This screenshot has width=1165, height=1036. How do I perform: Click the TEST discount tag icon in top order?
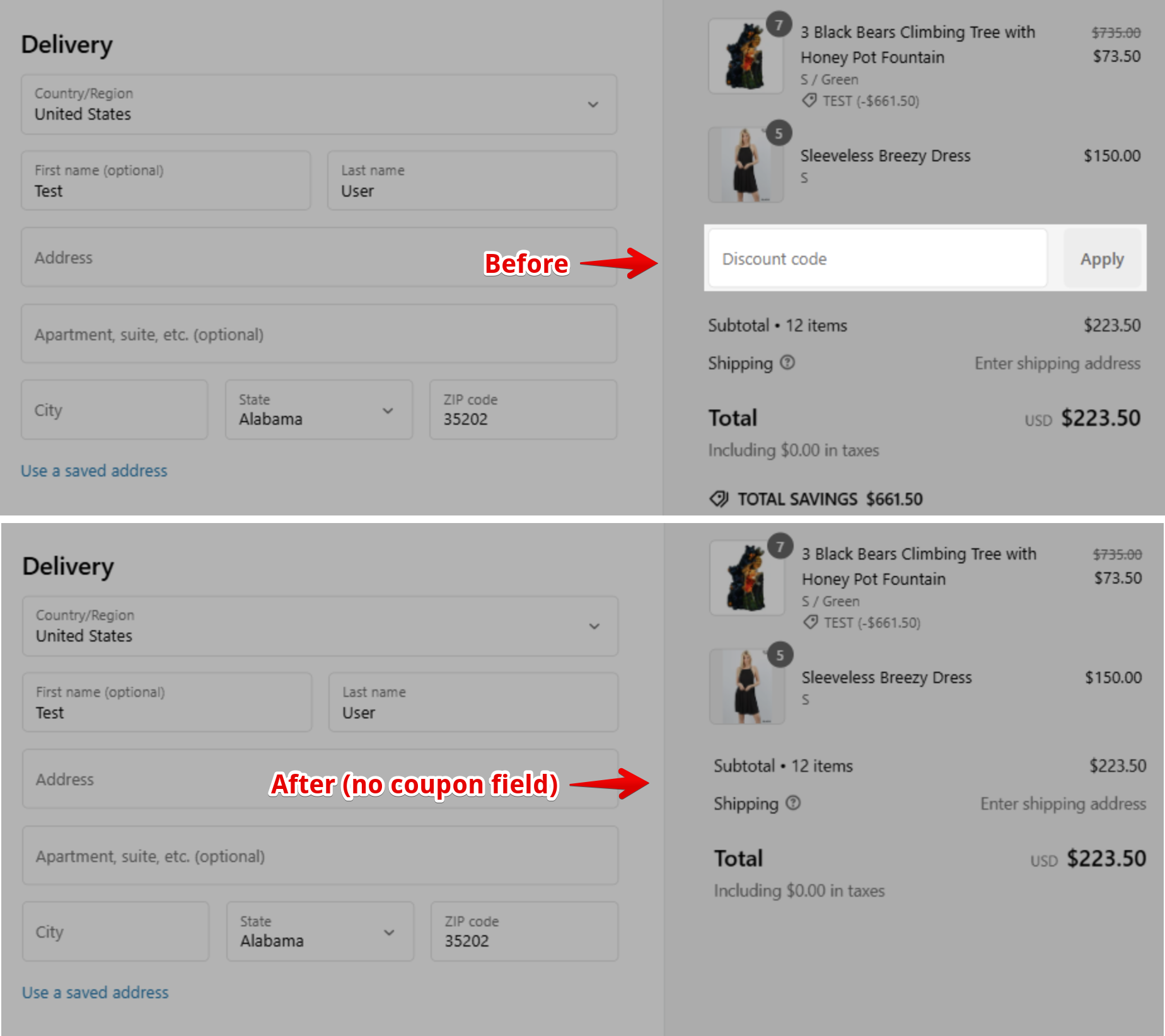coord(809,100)
